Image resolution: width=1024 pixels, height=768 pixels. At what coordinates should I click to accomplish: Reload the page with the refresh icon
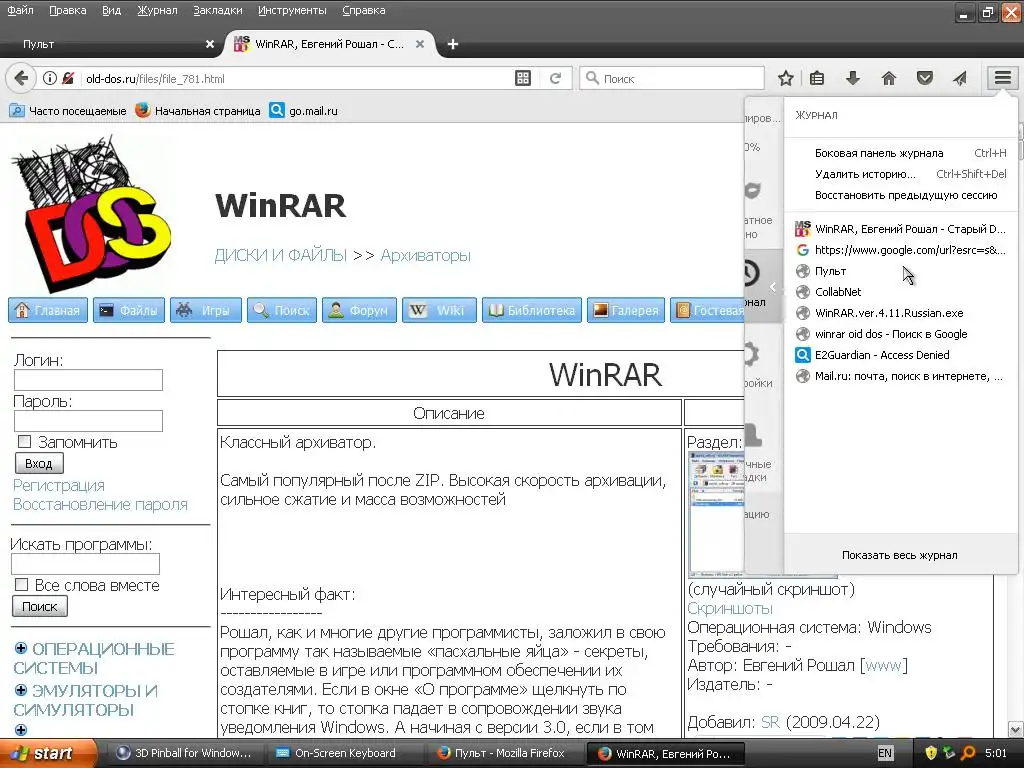pos(555,78)
